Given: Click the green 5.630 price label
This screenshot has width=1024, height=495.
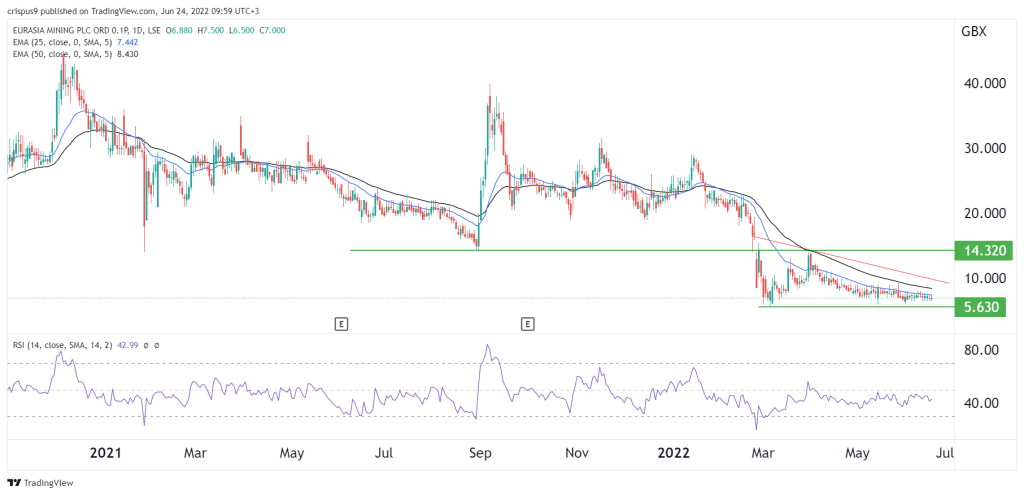Looking at the screenshot, I should click(984, 307).
